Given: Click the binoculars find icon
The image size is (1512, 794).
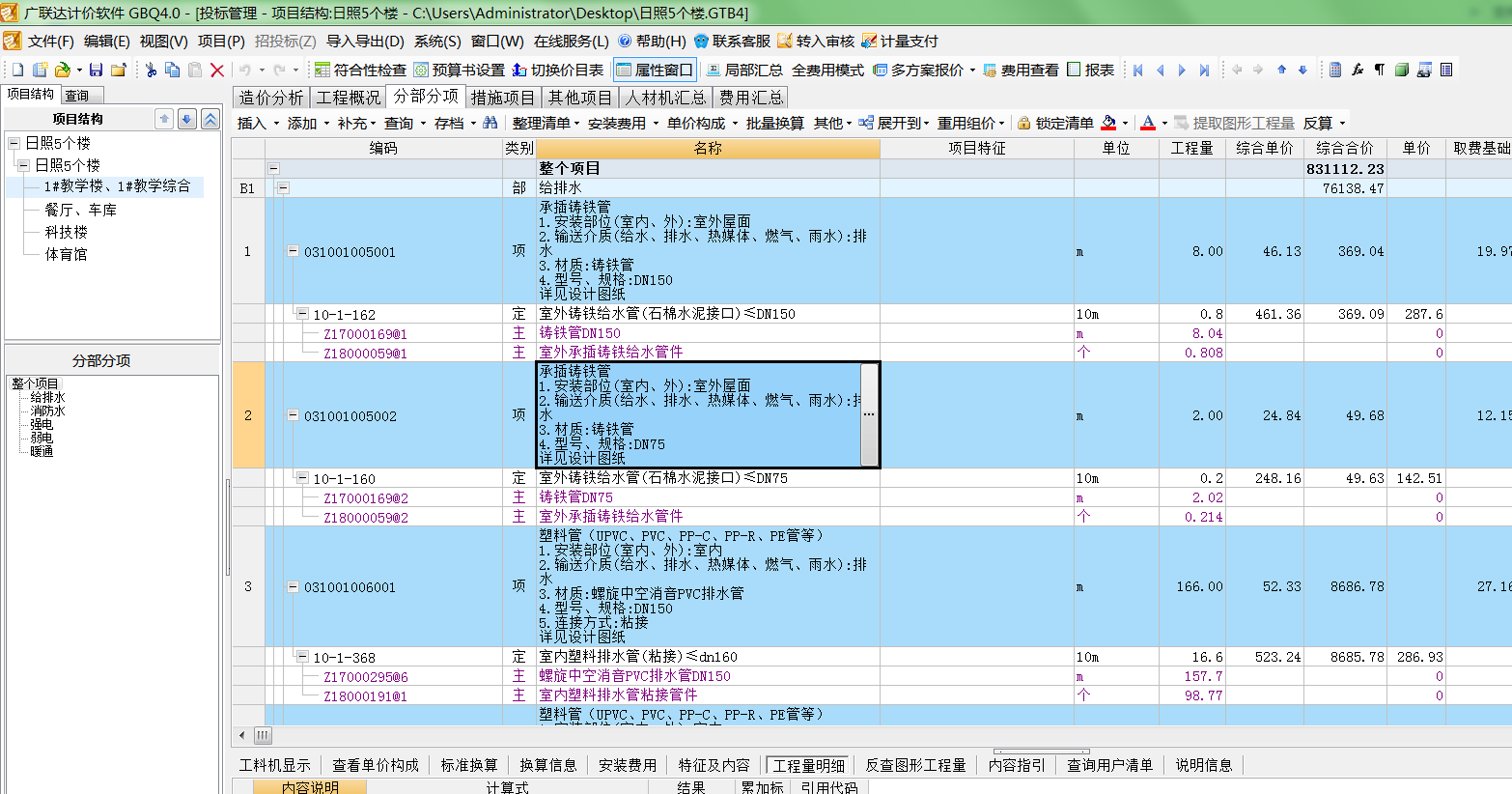Looking at the screenshot, I should [x=490, y=123].
